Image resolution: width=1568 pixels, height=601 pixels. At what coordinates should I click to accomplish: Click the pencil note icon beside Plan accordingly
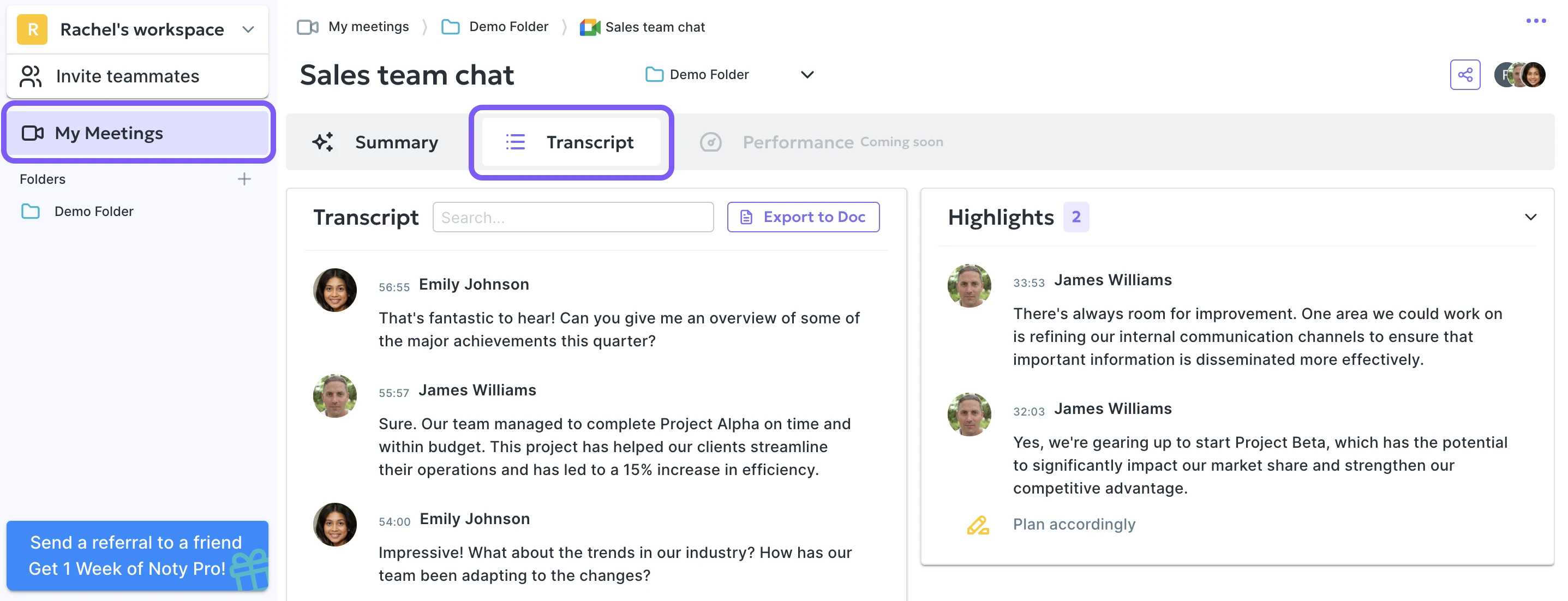[x=978, y=525]
